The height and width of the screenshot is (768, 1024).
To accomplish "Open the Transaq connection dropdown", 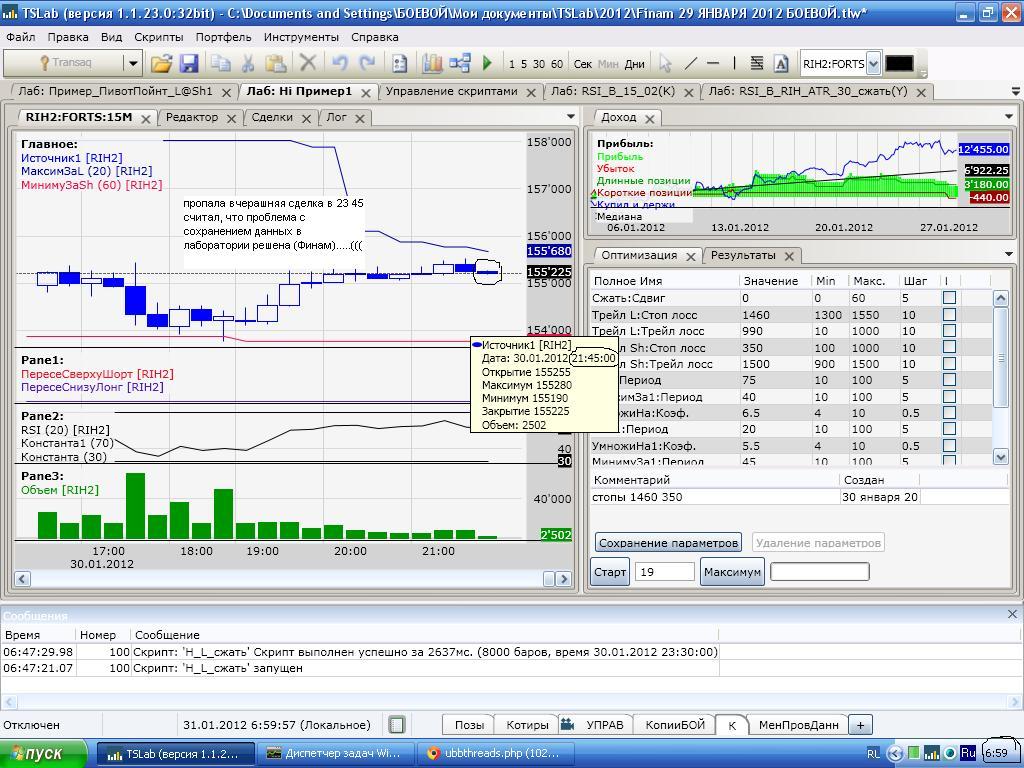I will tap(132, 63).
